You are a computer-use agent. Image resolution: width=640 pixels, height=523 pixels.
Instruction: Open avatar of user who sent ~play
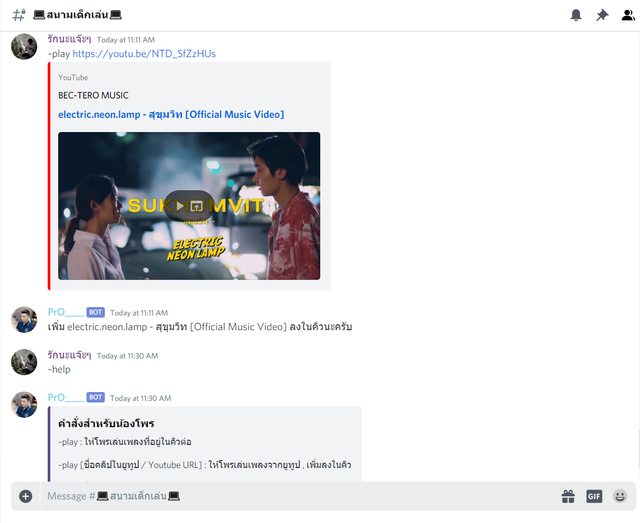pos(24,47)
